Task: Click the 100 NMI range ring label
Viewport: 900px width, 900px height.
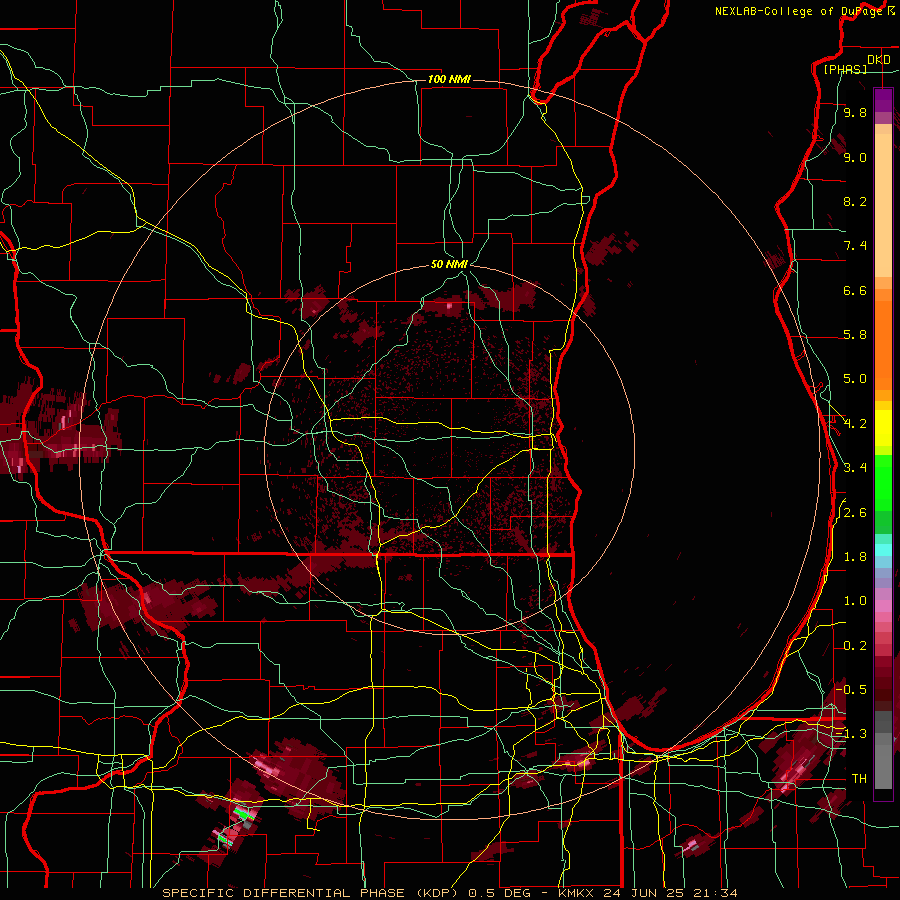Action: [x=449, y=79]
